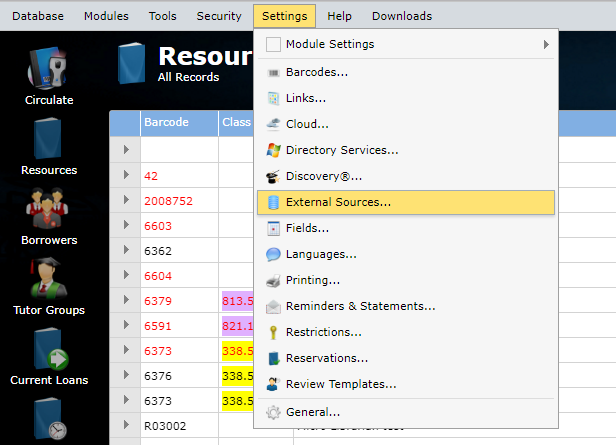This screenshot has width=616, height=445.
Task: Open the Help menu
Action: click(x=339, y=16)
